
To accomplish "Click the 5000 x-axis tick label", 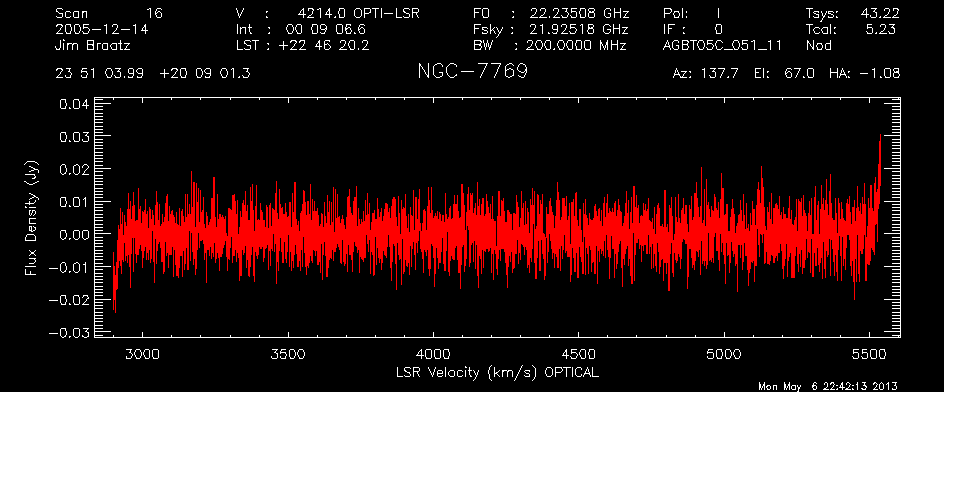I will 724,354.
